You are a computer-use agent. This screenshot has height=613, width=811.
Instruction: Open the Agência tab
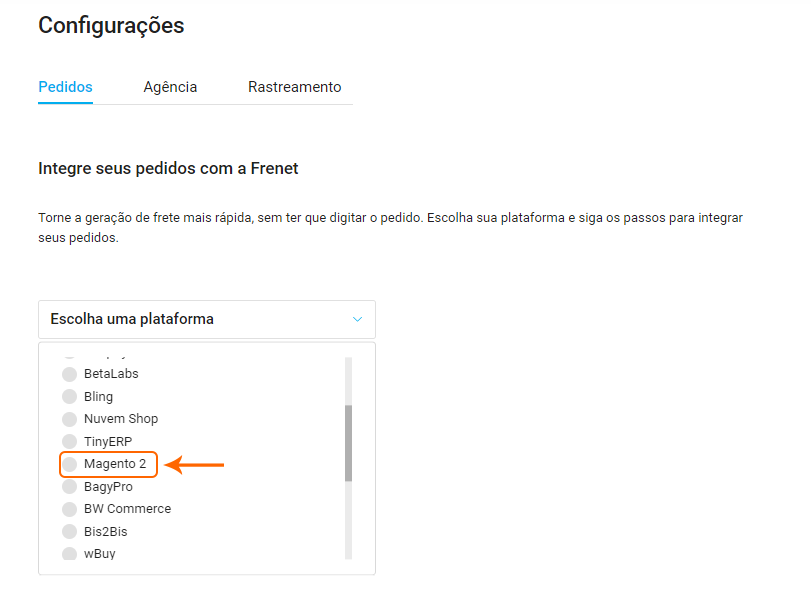click(170, 87)
